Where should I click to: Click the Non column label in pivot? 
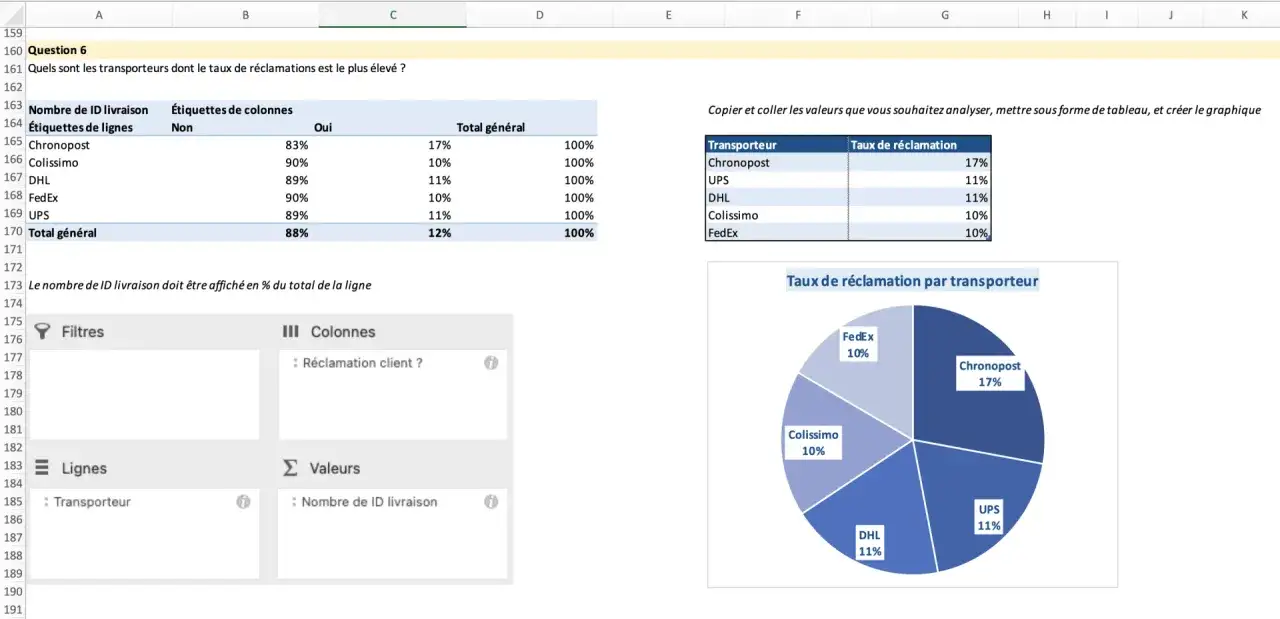(x=182, y=127)
